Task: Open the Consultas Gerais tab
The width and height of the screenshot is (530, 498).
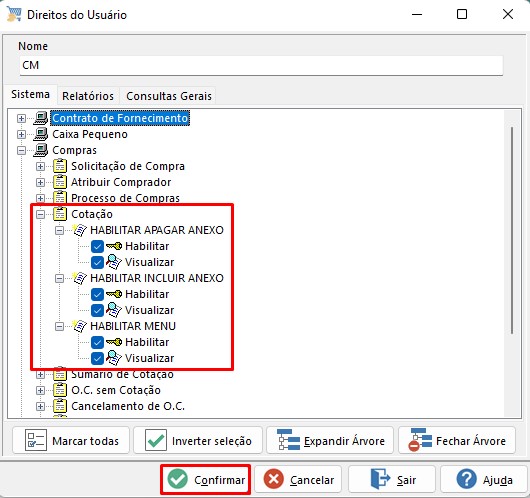Action: (169, 96)
